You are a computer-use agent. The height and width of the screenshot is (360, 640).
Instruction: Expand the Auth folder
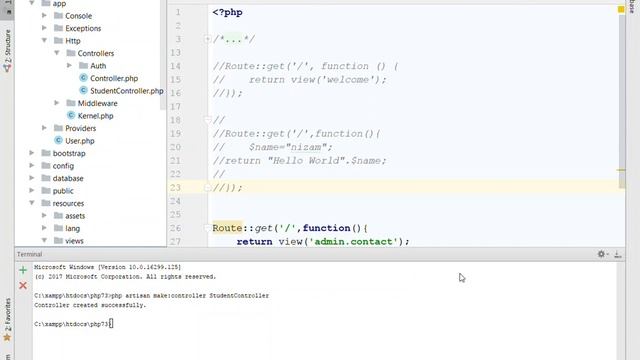point(69,65)
